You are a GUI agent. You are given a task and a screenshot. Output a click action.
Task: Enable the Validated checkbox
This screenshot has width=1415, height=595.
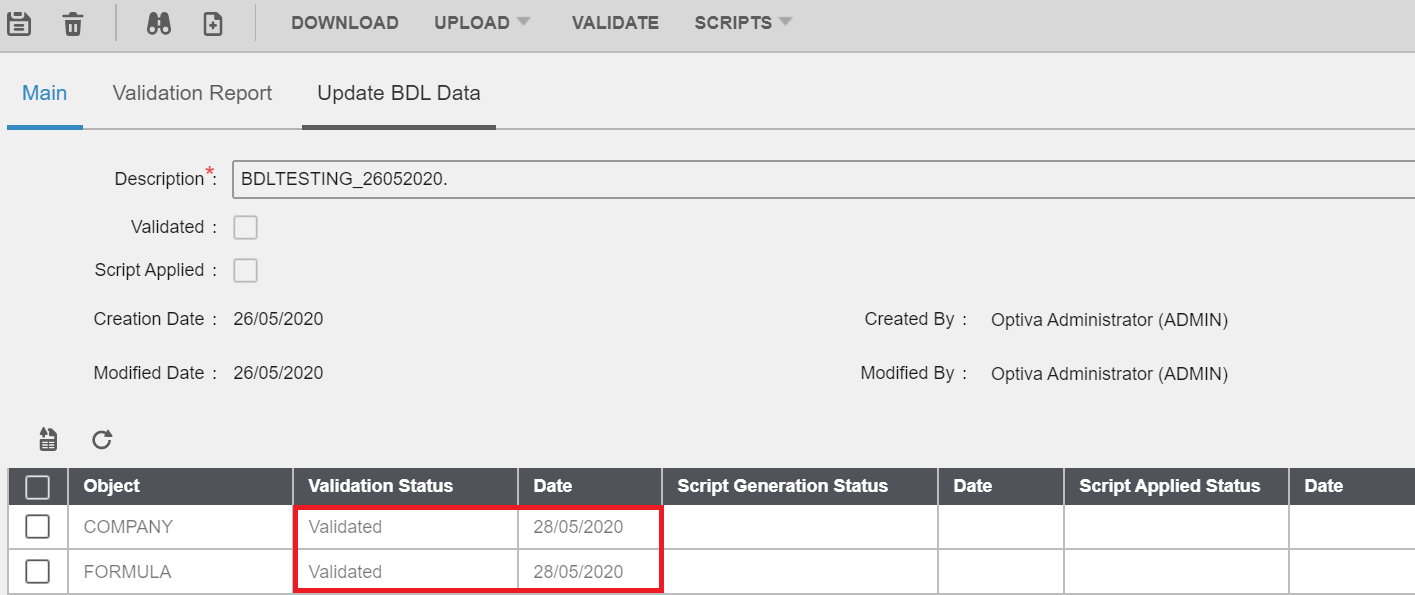pyautogui.click(x=245, y=227)
